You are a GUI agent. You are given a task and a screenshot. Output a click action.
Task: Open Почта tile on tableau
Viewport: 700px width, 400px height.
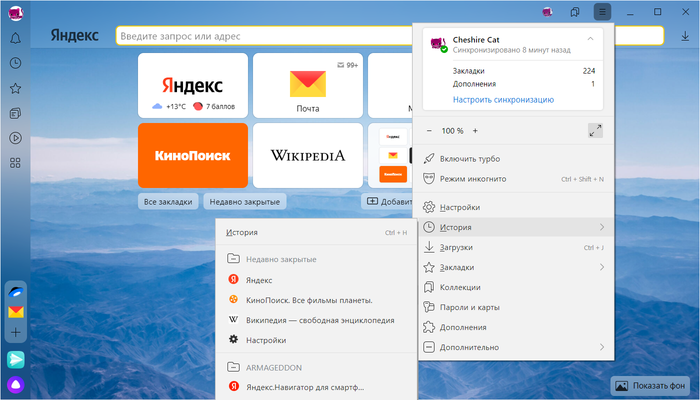(308, 85)
